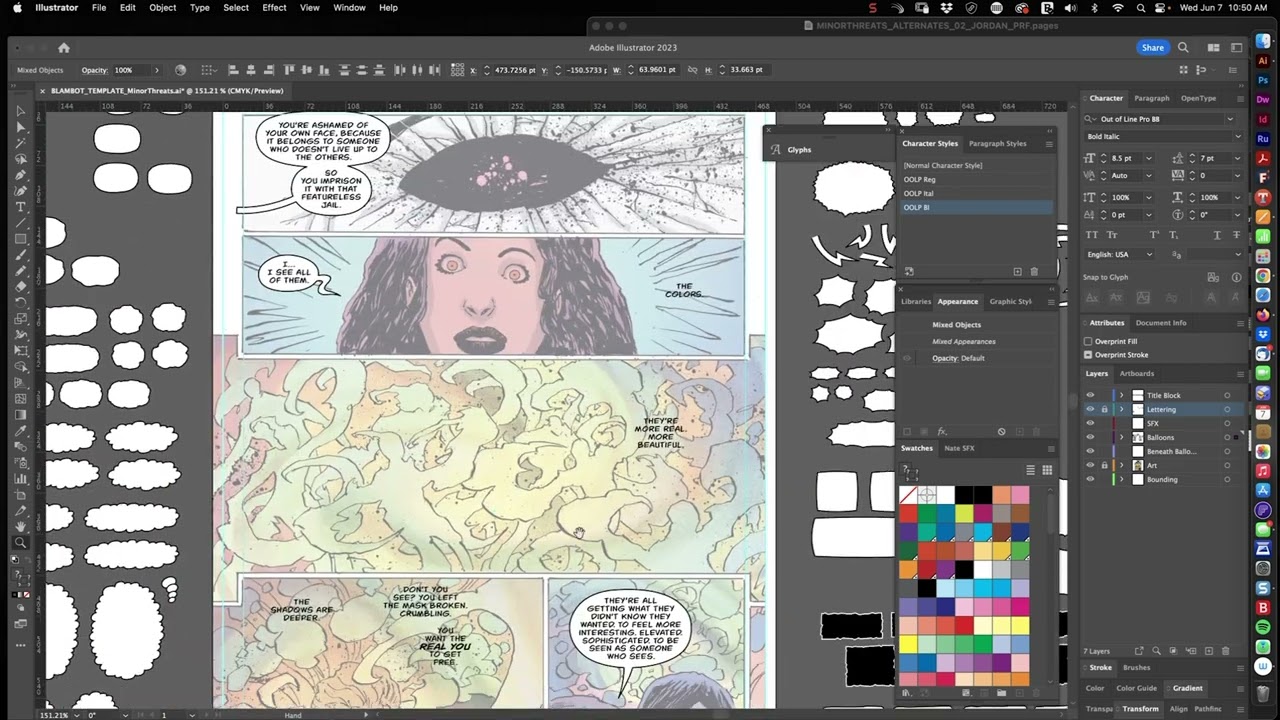This screenshot has height=720, width=1280.
Task: Switch swatches to thumbnail grid view
Action: [x=1047, y=470]
